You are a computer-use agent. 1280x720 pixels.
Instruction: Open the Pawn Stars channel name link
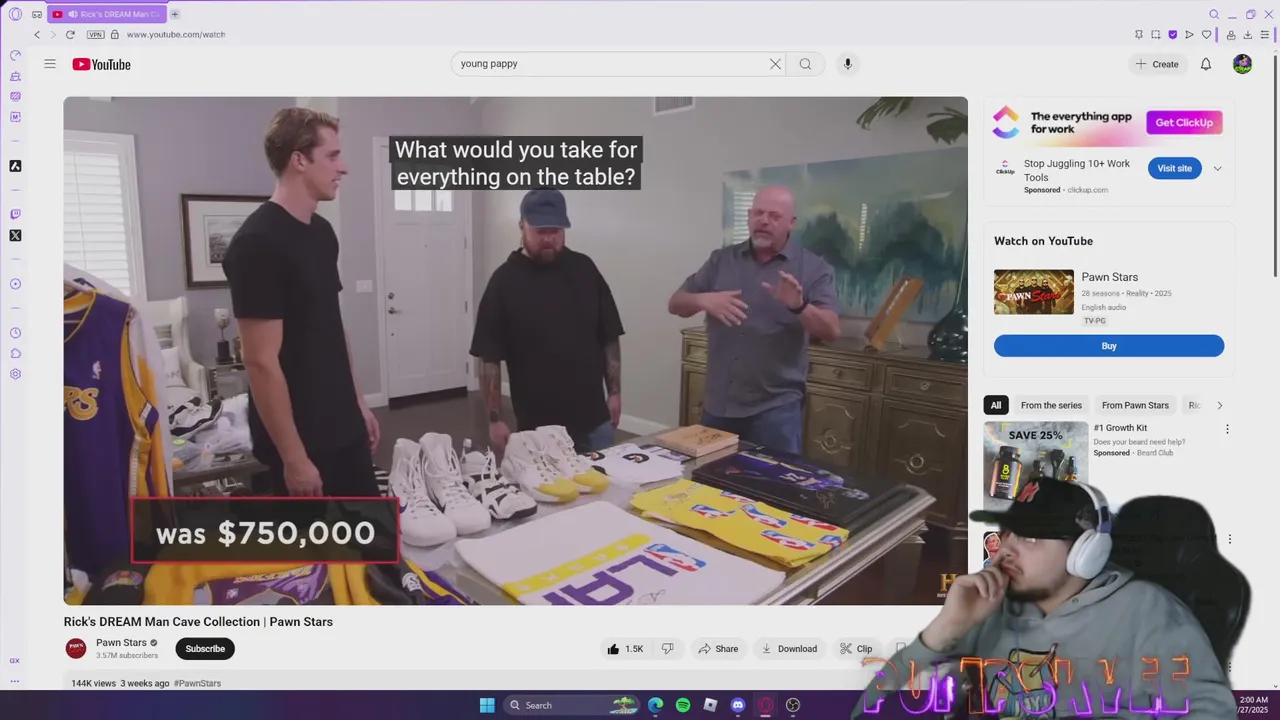coord(121,643)
